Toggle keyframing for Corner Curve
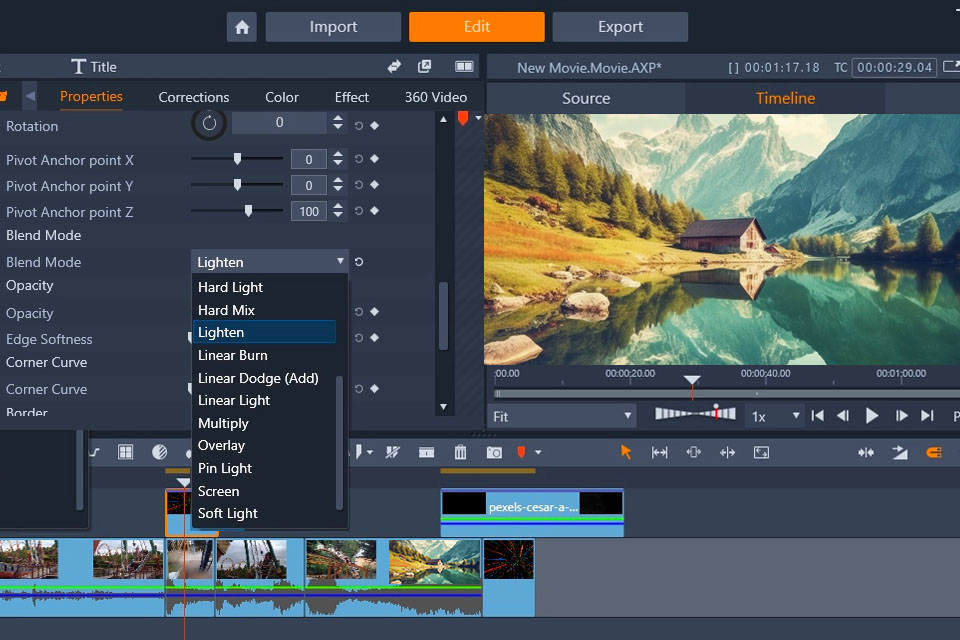The height and width of the screenshot is (640, 960). [375, 388]
